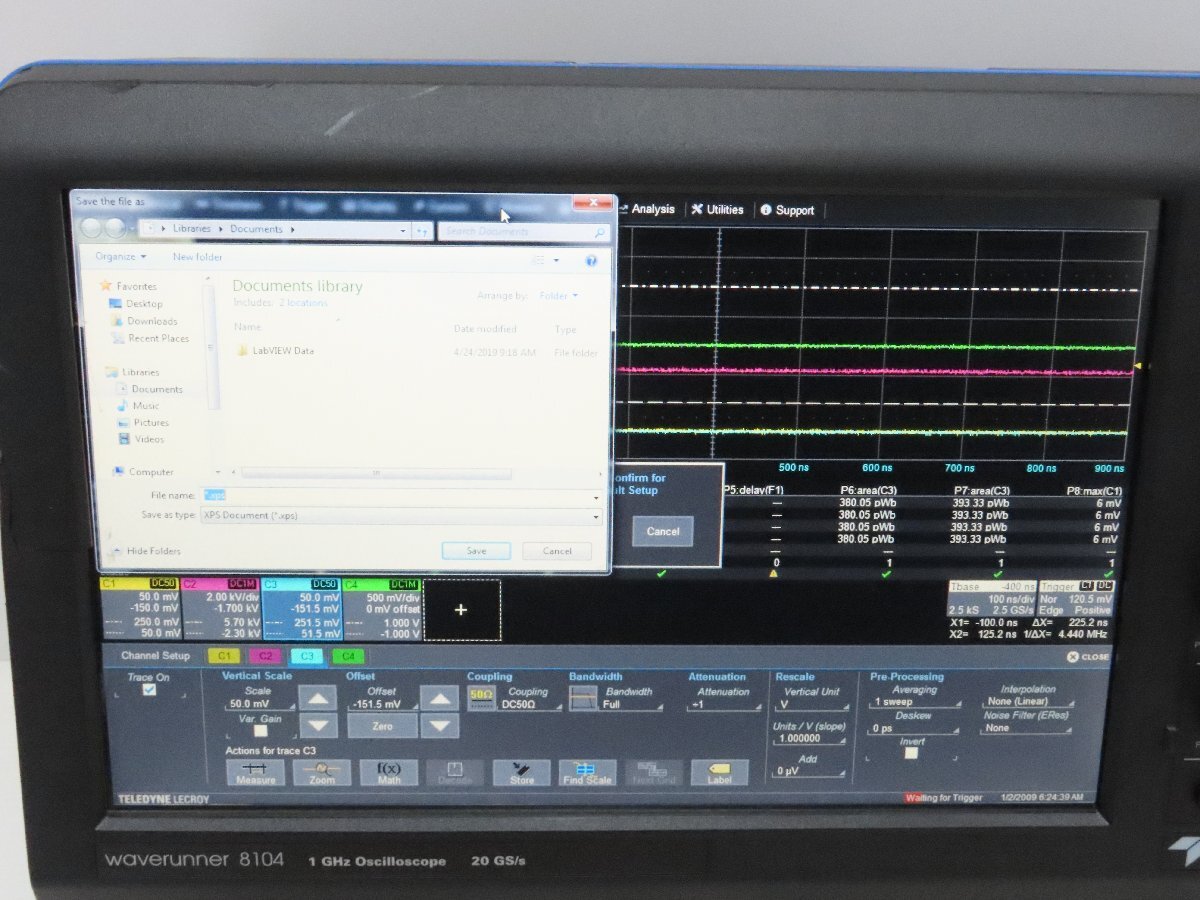This screenshot has width=1200, height=900.
Task: Click the 50Ω coupling icon
Action: click(481, 699)
